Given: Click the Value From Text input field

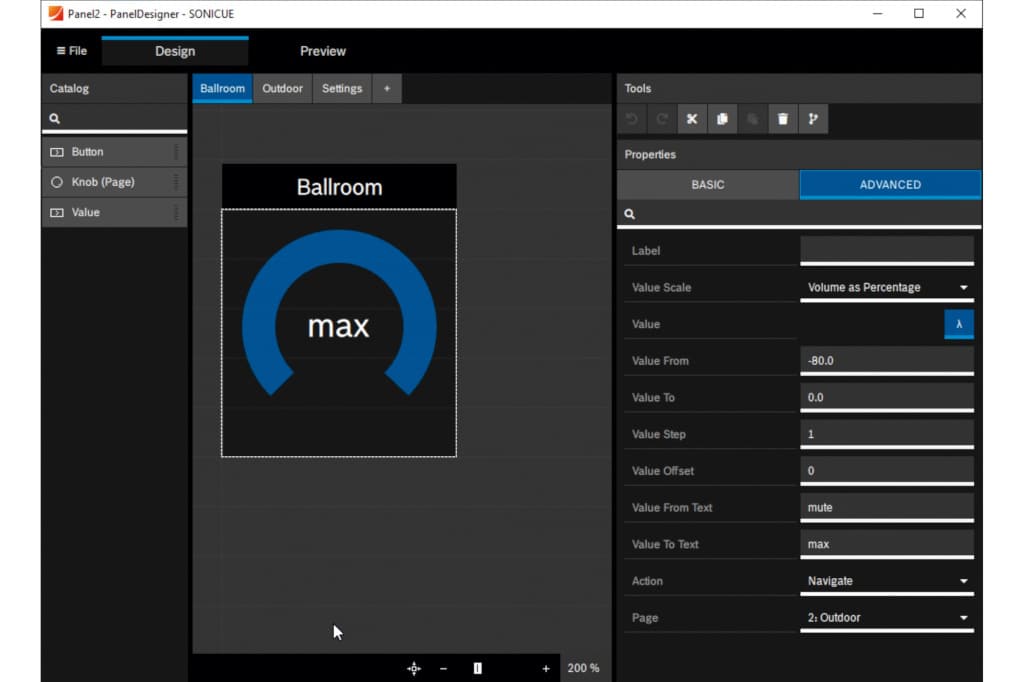Looking at the screenshot, I should (886, 507).
